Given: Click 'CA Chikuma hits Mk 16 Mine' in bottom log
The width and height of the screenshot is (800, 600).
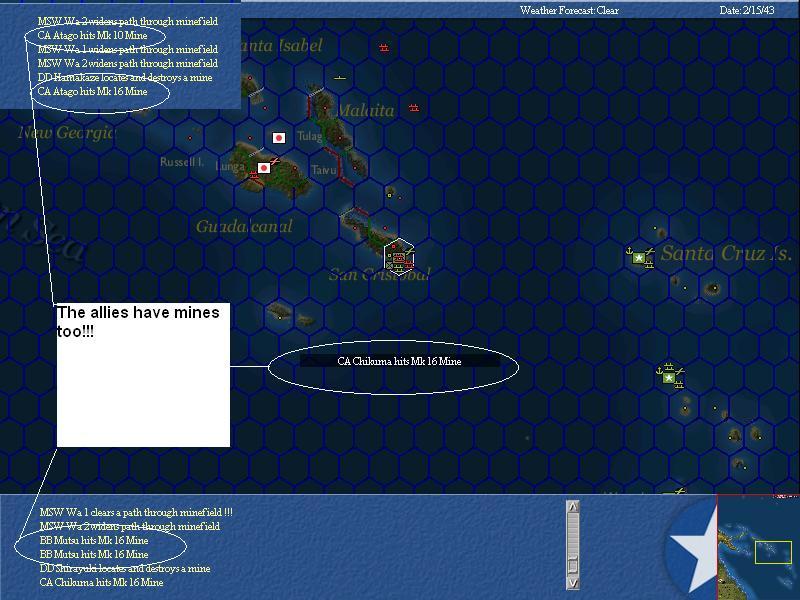Looking at the screenshot, I should coord(102,582).
